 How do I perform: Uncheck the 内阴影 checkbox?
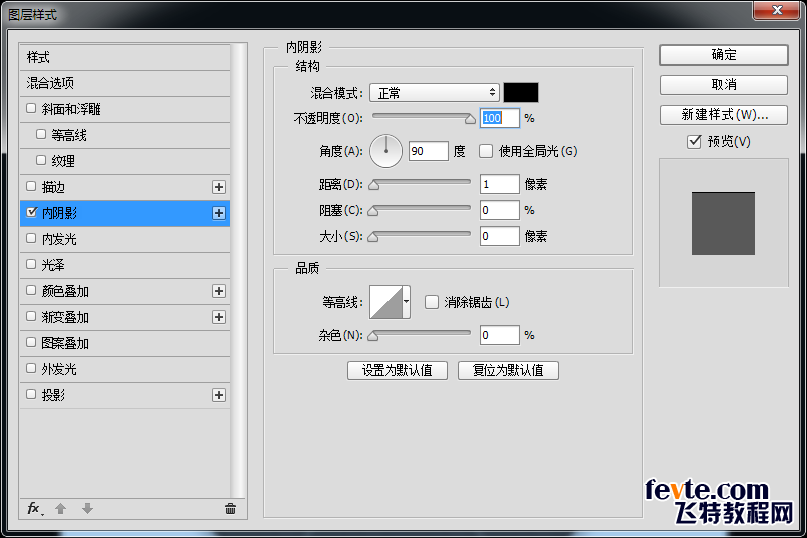click(31, 212)
